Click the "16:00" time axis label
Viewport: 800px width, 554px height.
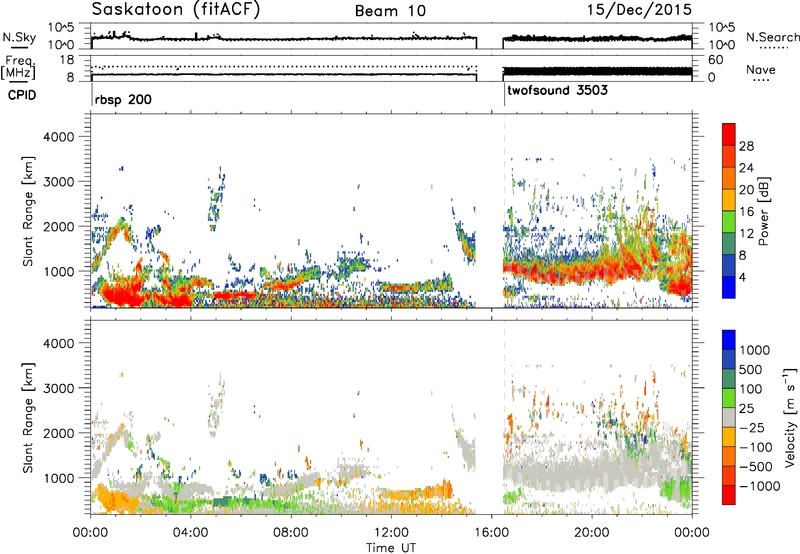click(492, 533)
